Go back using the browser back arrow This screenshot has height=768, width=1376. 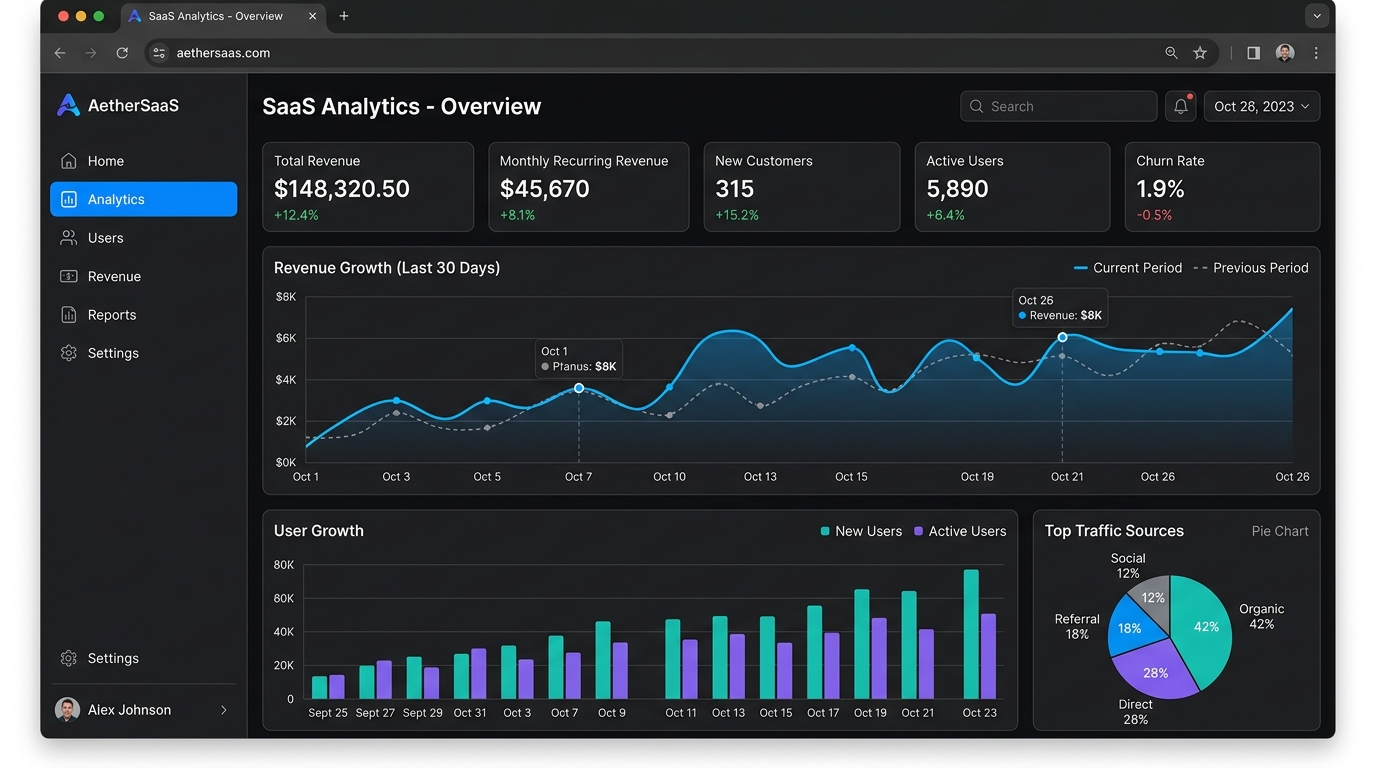pos(60,53)
